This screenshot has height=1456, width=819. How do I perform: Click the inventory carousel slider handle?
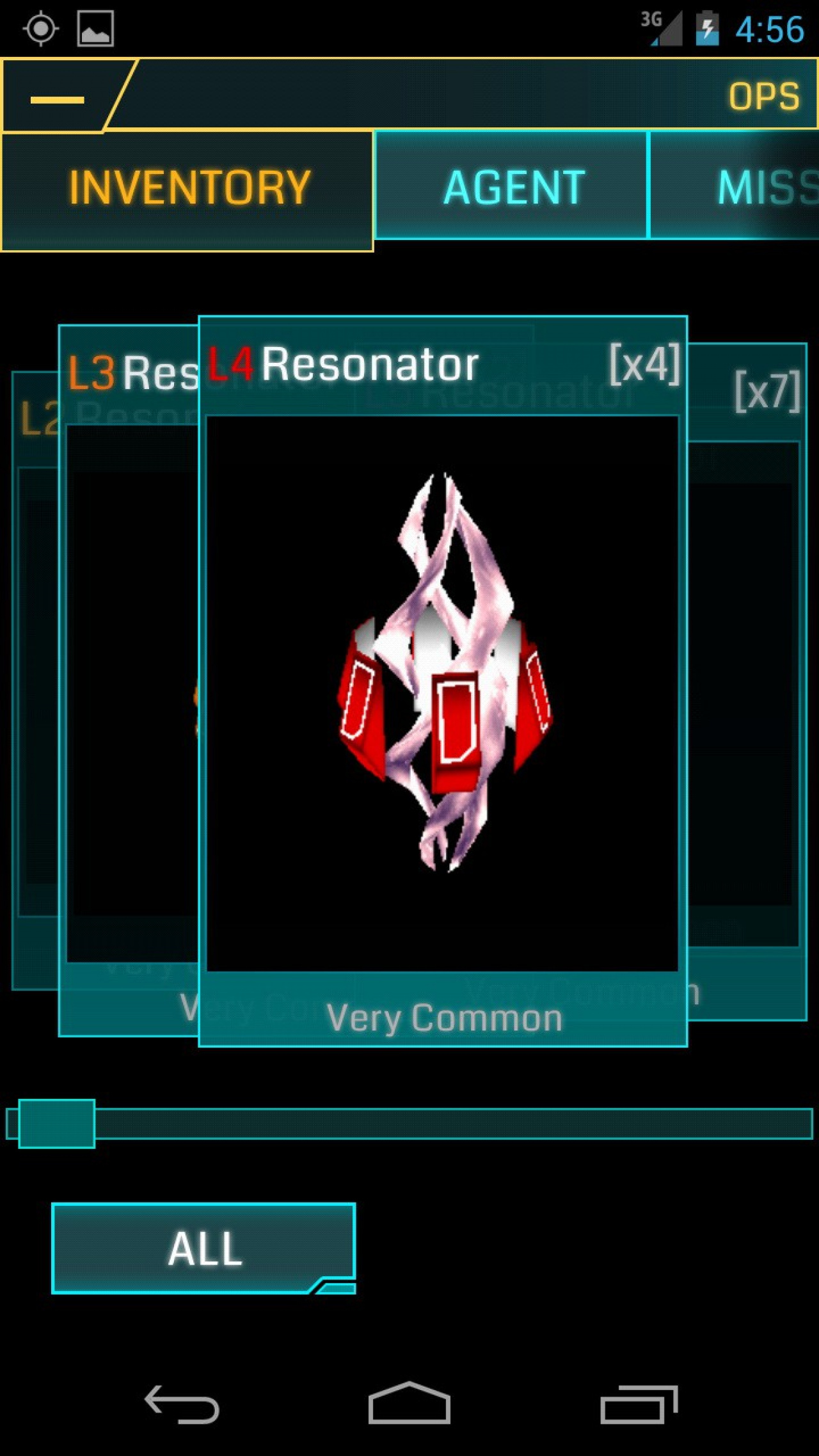click(x=57, y=1124)
